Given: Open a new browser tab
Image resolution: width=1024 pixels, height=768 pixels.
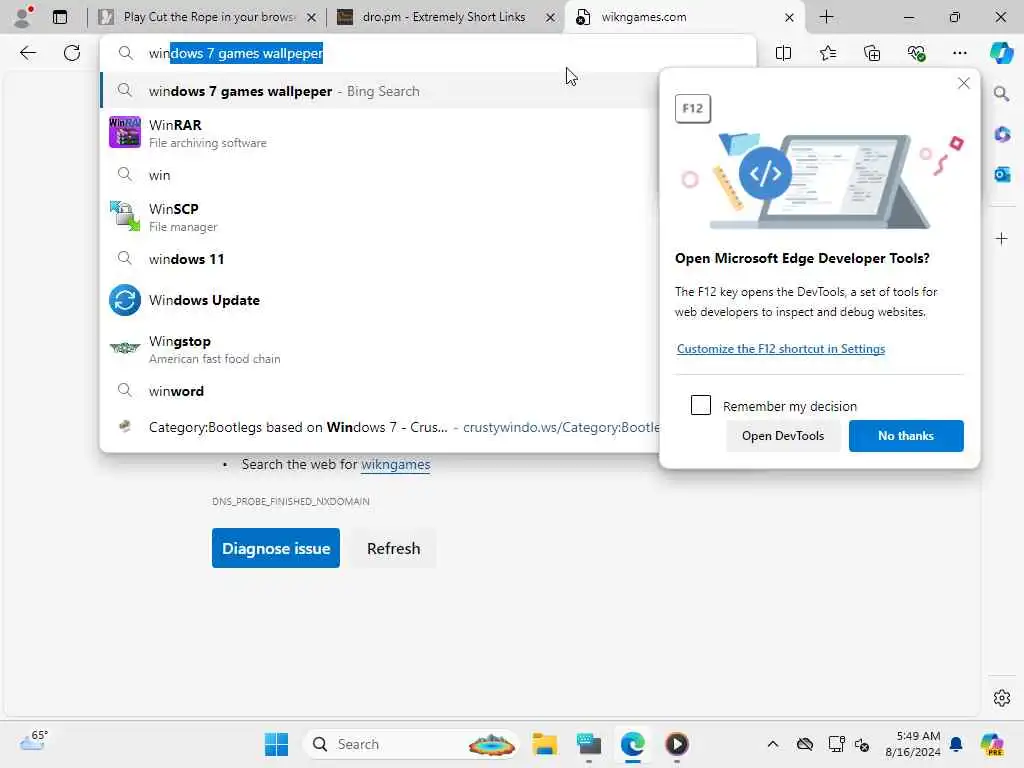Looking at the screenshot, I should (826, 17).
